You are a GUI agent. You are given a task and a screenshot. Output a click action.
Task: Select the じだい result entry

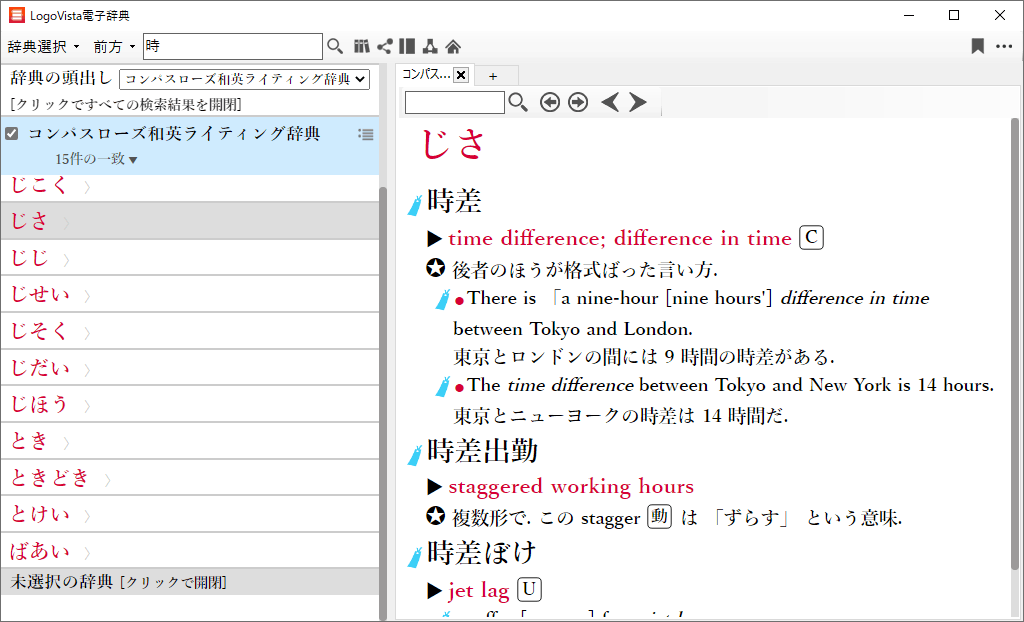(x=189, y=367)
